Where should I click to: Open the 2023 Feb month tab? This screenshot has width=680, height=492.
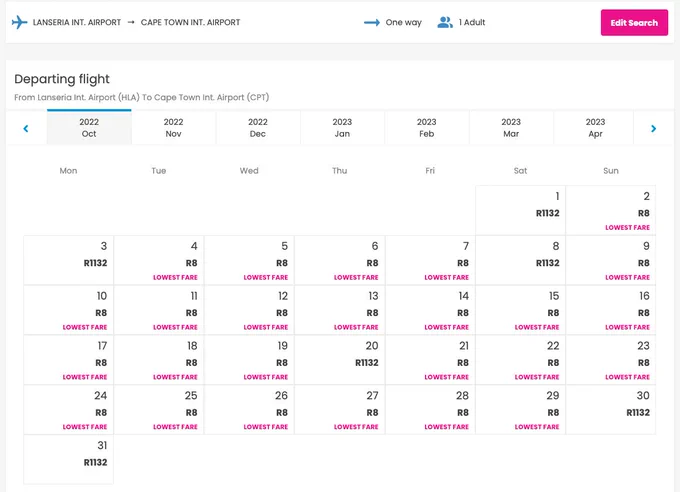click(427, 128)
